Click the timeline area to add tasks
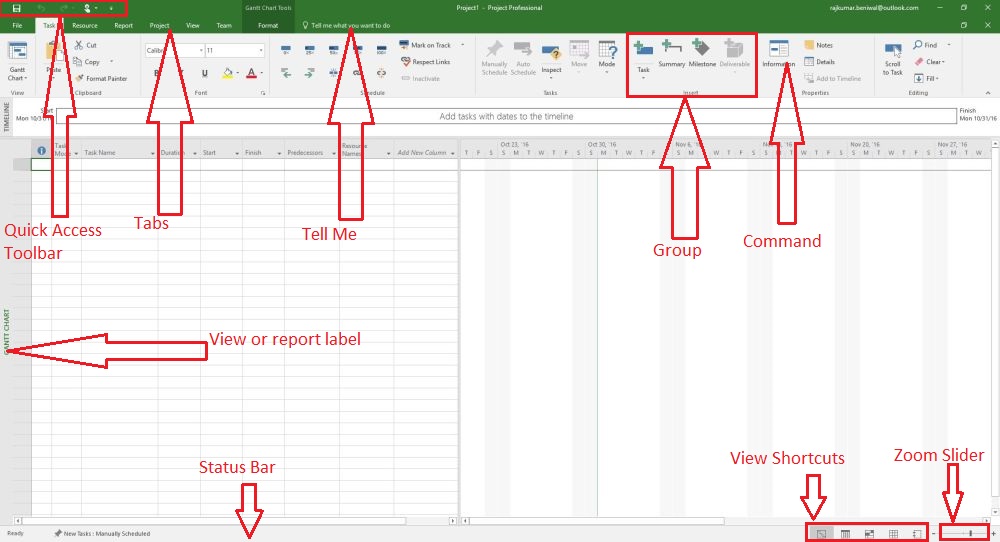1000x542 pixels. click(506, 116)
